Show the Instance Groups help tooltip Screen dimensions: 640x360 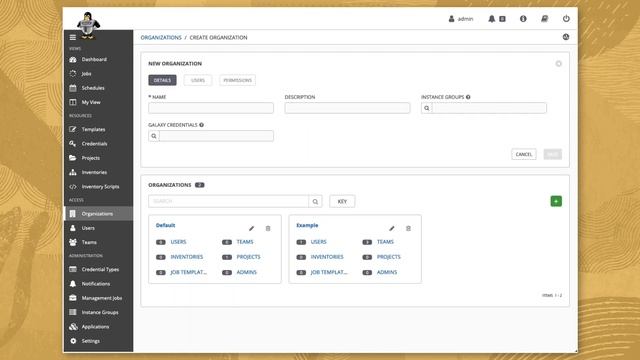coord(468,97)
